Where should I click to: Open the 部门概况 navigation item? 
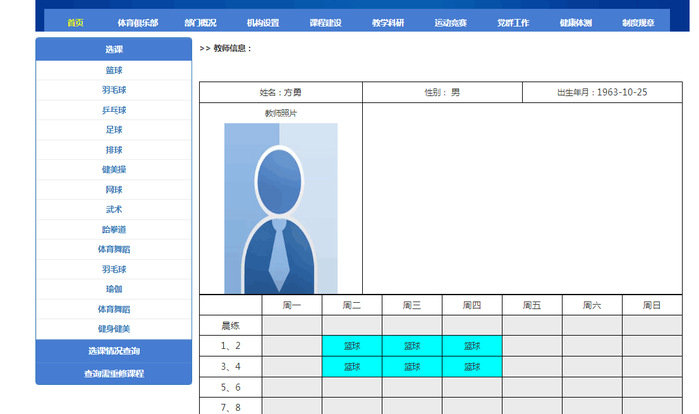(x=200, y=22)
